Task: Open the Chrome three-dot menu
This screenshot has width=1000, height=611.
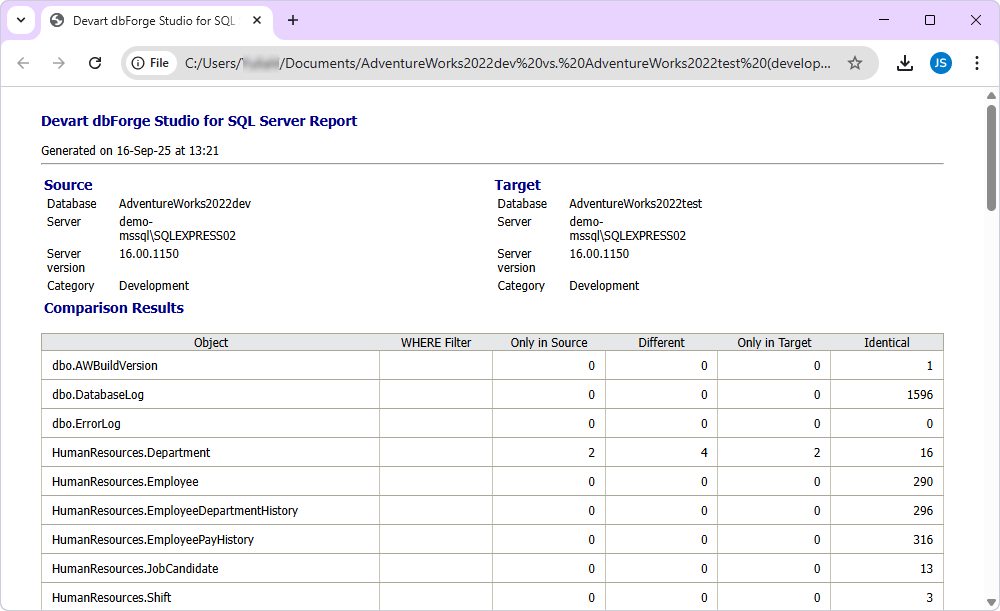Action: 977,62
